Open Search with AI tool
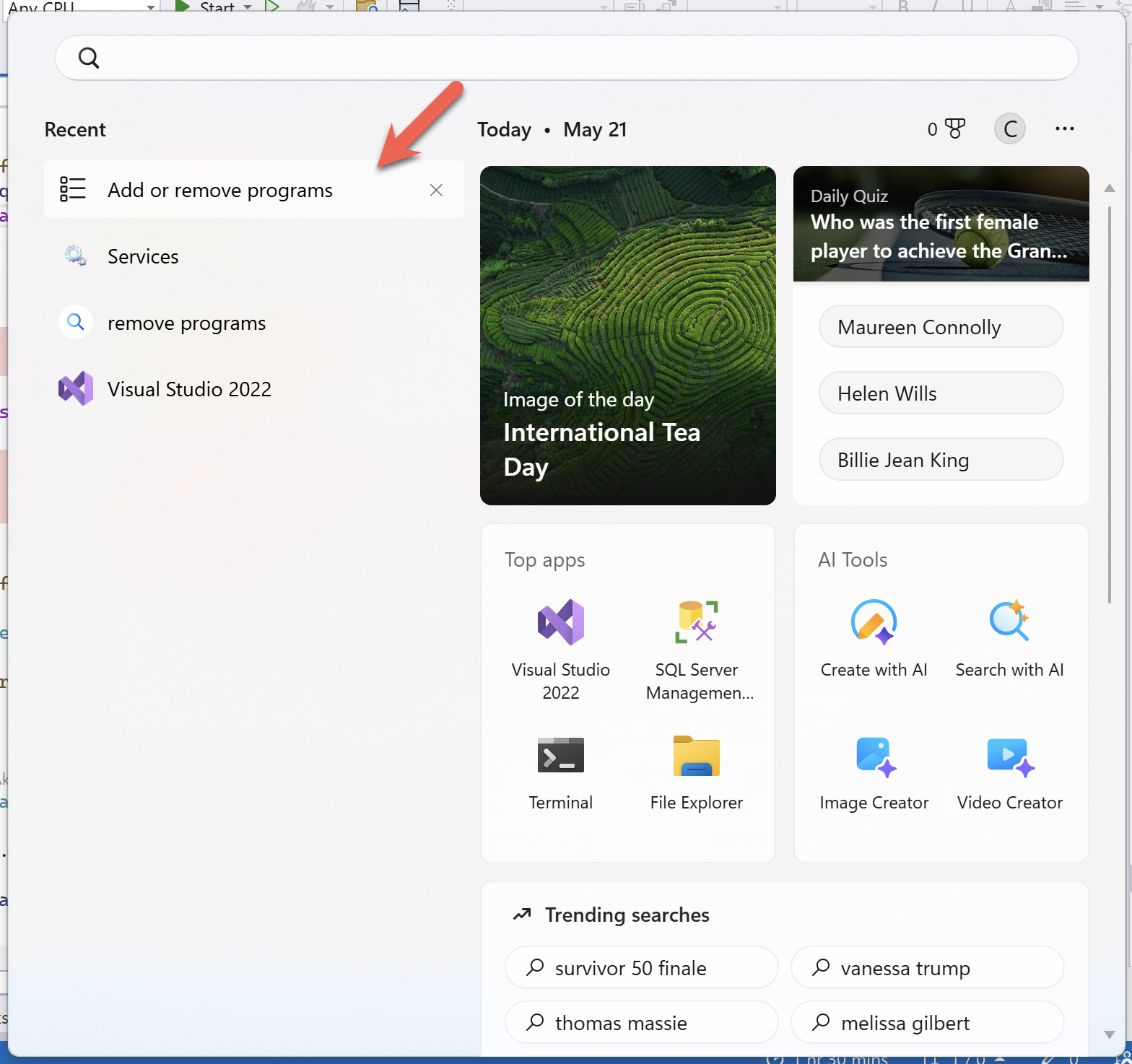This screenshot has height=1064, width=1132. coord(1009,639)
